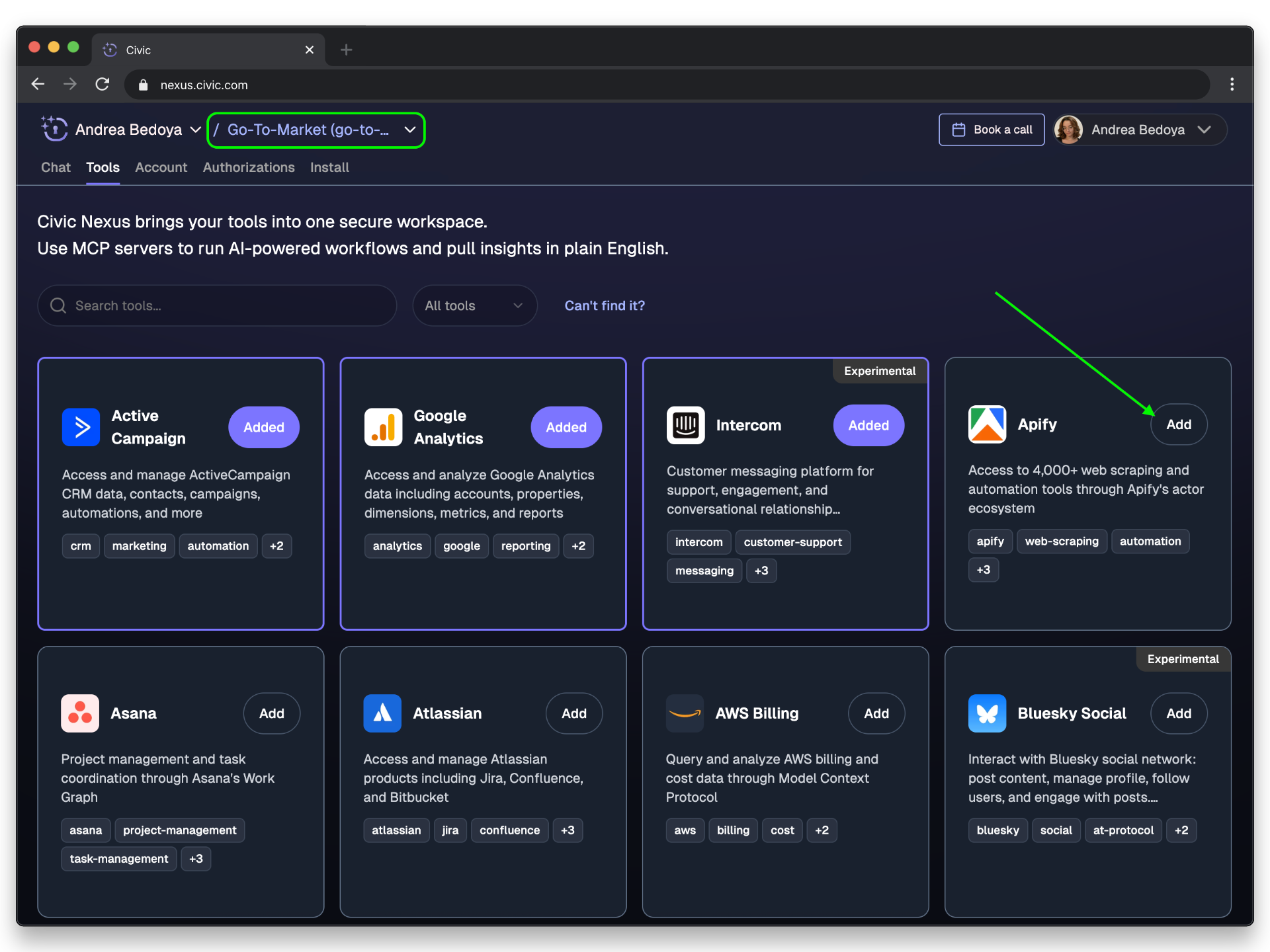Expand the Go-To-Market workspace dropdown
The height and width of the screenshot is (952, 1270).
(x=316, y=130)
